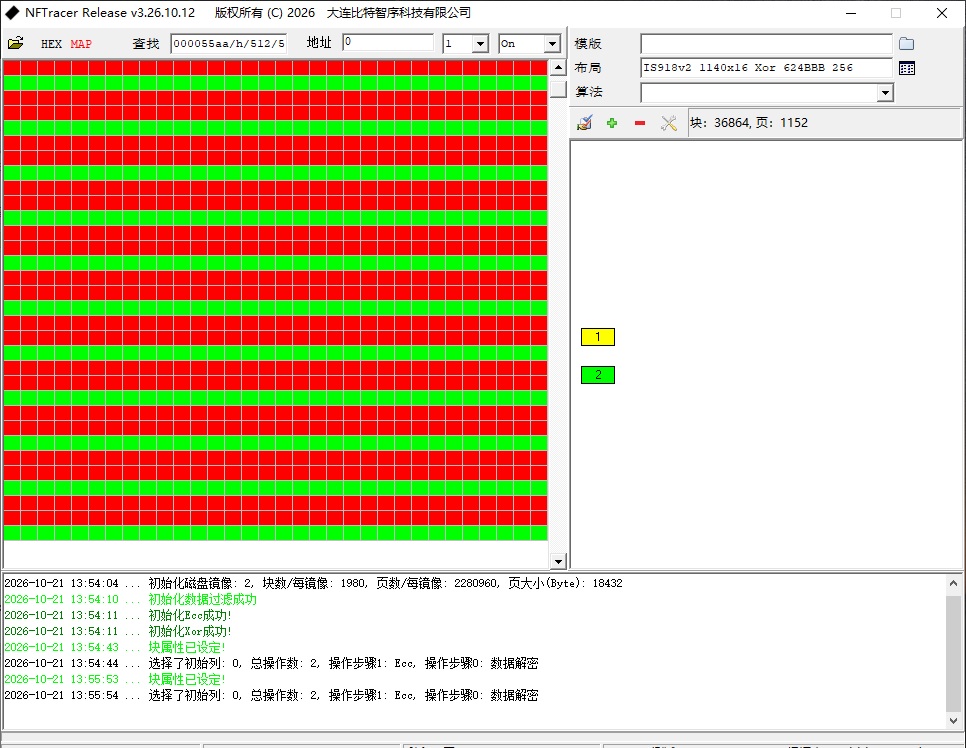
Task: Select the yellow block labeled 1
Action: (598, 337)
